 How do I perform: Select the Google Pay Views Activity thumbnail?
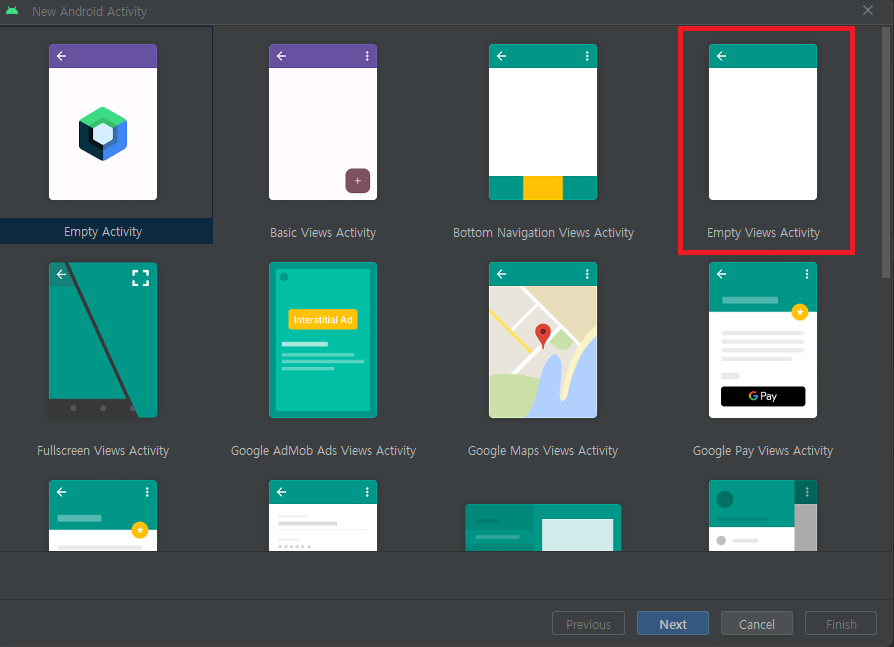click(x=763, y=340)
